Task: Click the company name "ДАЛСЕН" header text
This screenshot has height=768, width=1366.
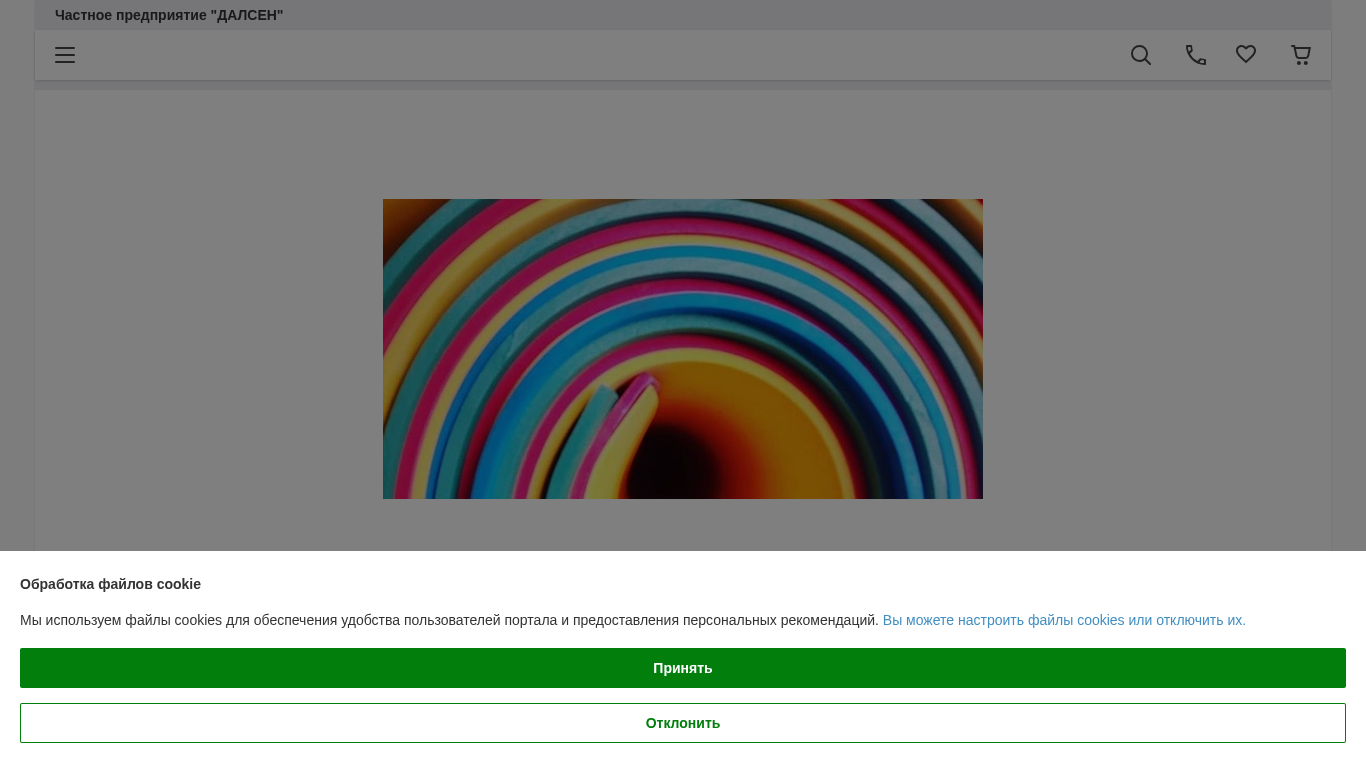Action: (169, 15)
